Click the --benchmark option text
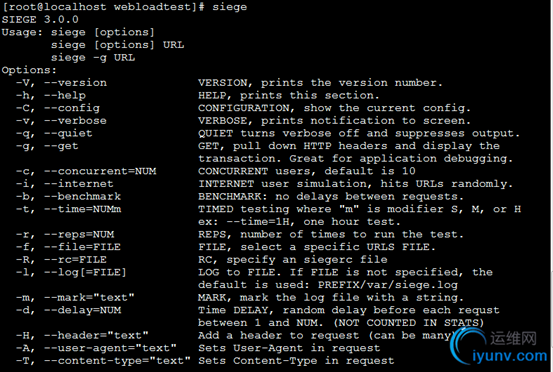 pos(83,197)
